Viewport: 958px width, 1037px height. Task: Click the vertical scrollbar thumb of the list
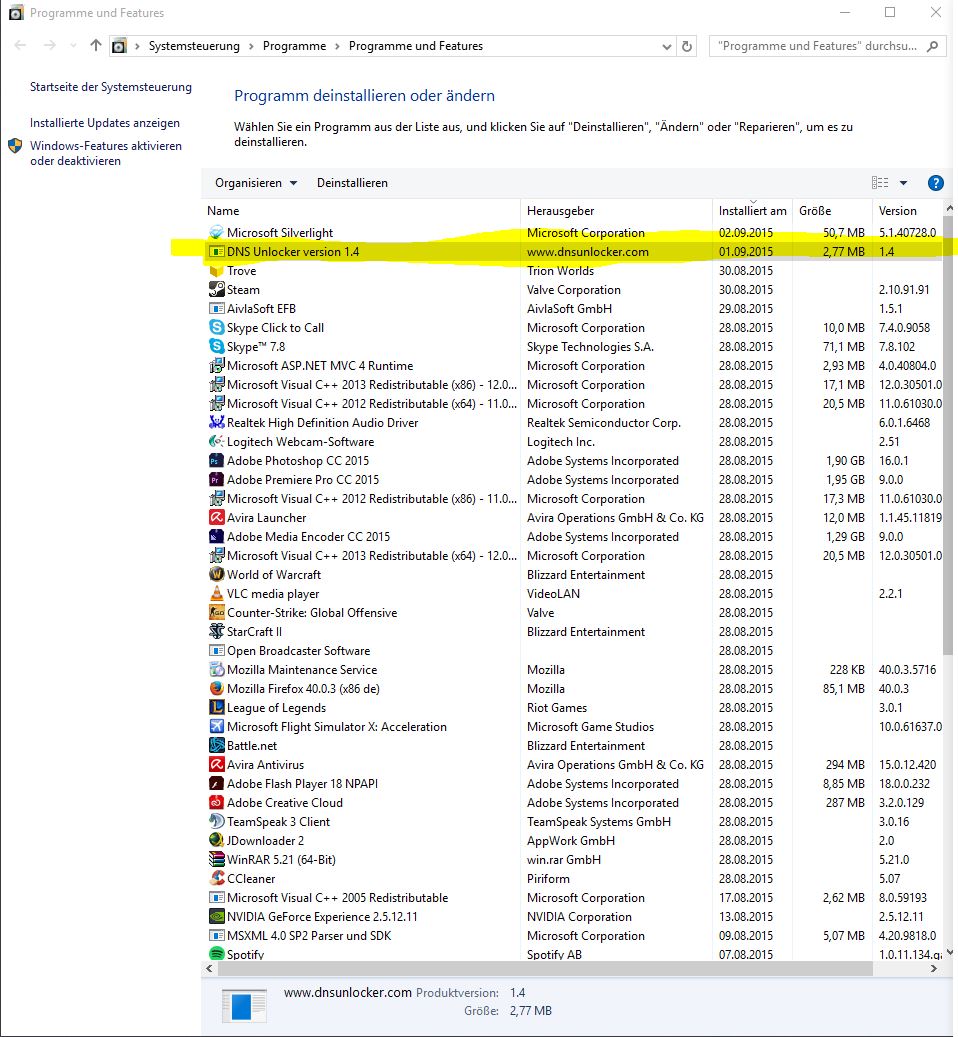coord(947,436)
